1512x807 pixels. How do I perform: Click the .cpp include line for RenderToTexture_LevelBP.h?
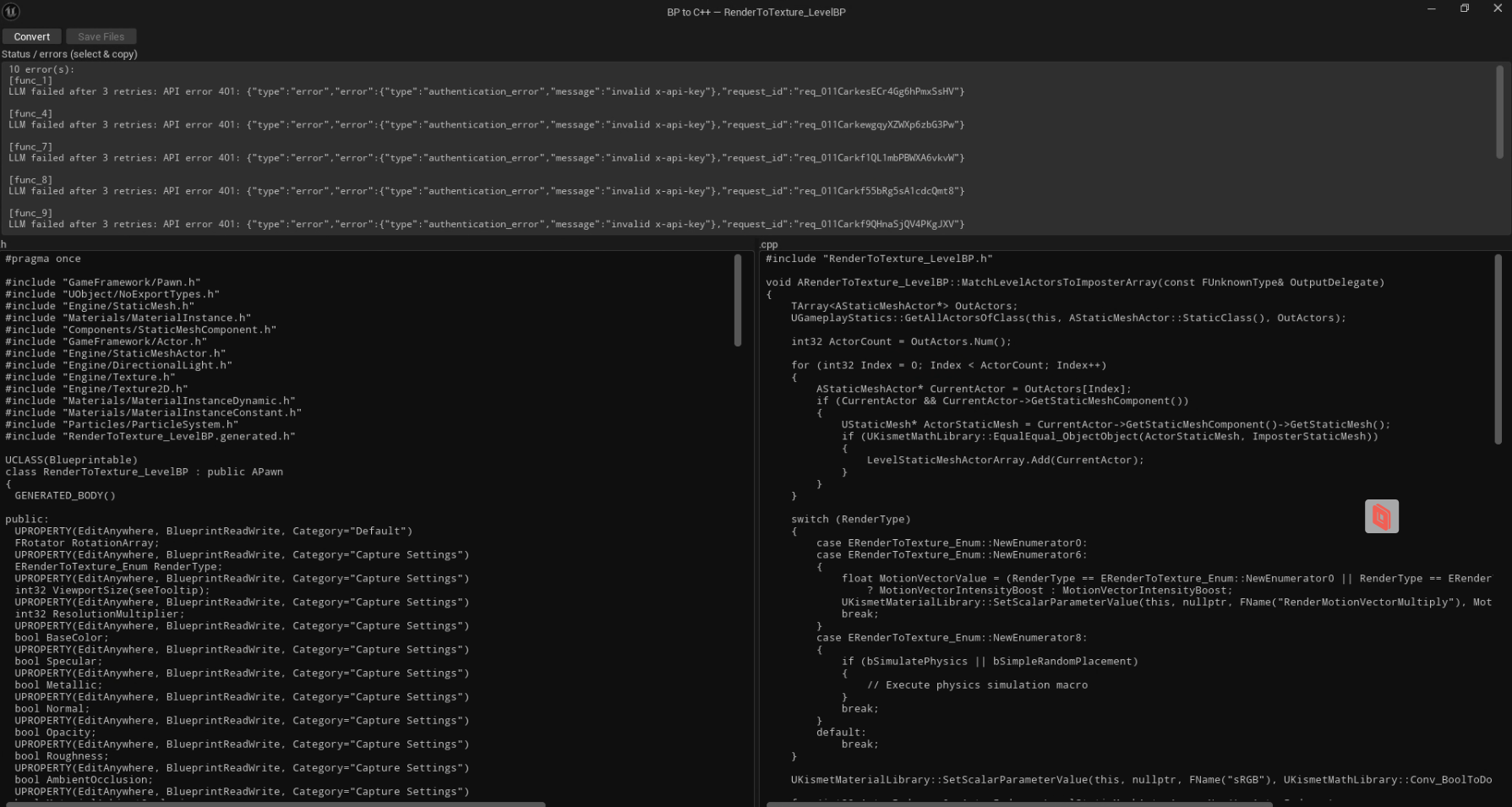[879, 259]
